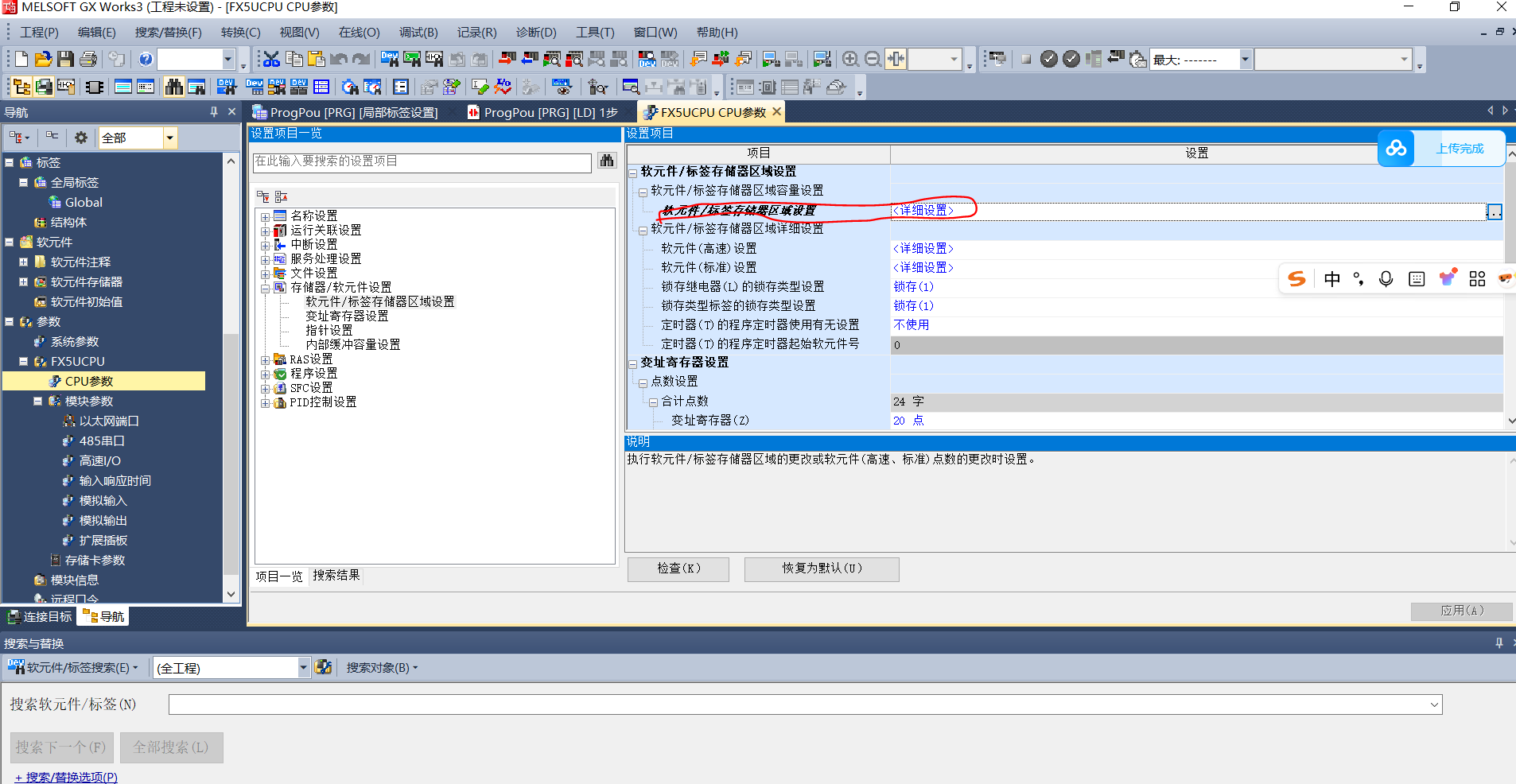Click the Print icon in toolbar
1516x784 pixels.
click(88, 59)
